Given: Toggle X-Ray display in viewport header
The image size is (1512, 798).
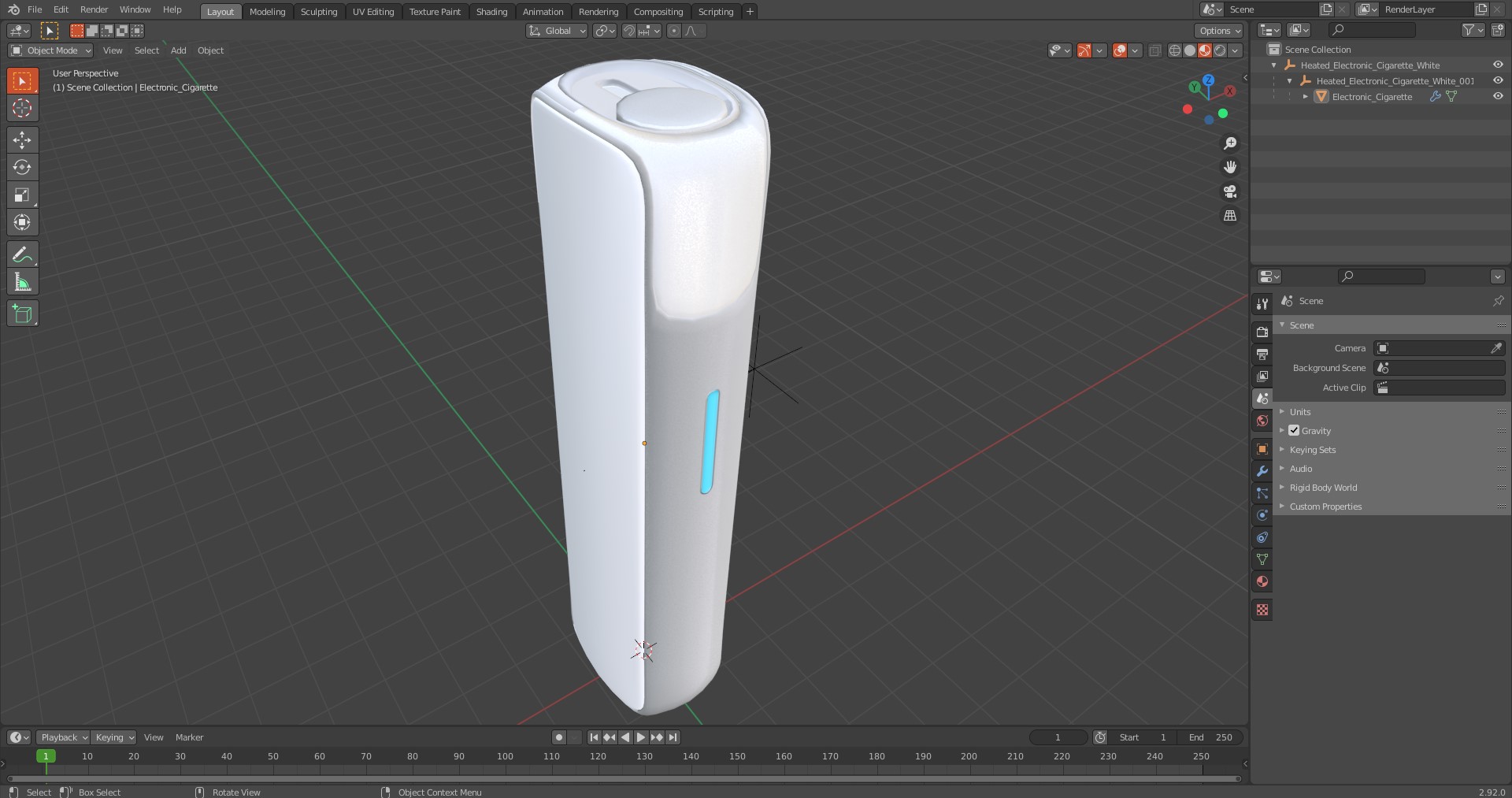Looking at the screenshot, I should click(1154, 50).
